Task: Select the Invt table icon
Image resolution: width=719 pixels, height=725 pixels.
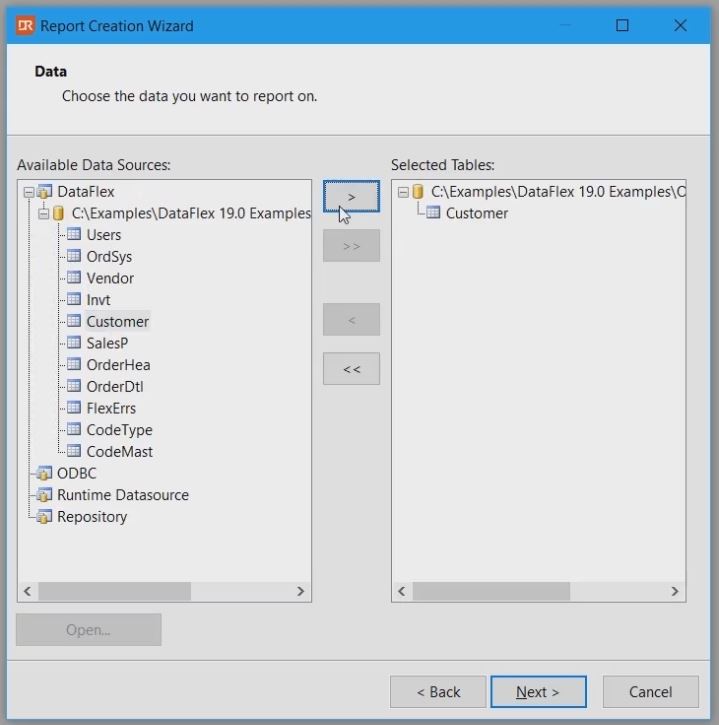Action: (73, 300)
